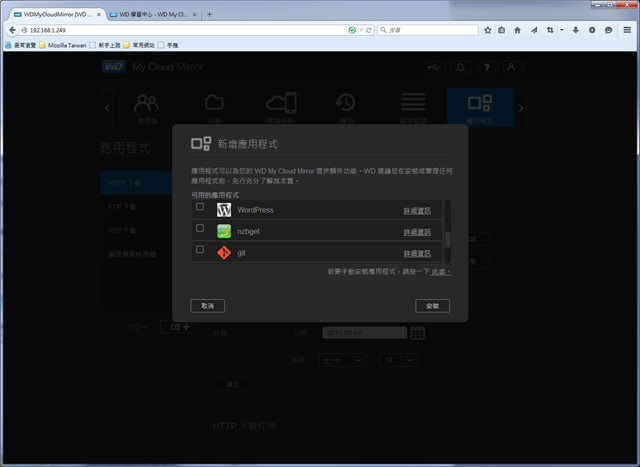Open details link for WordPress
Viewport: 640px width, 467px height.
(x=417, y=211)
